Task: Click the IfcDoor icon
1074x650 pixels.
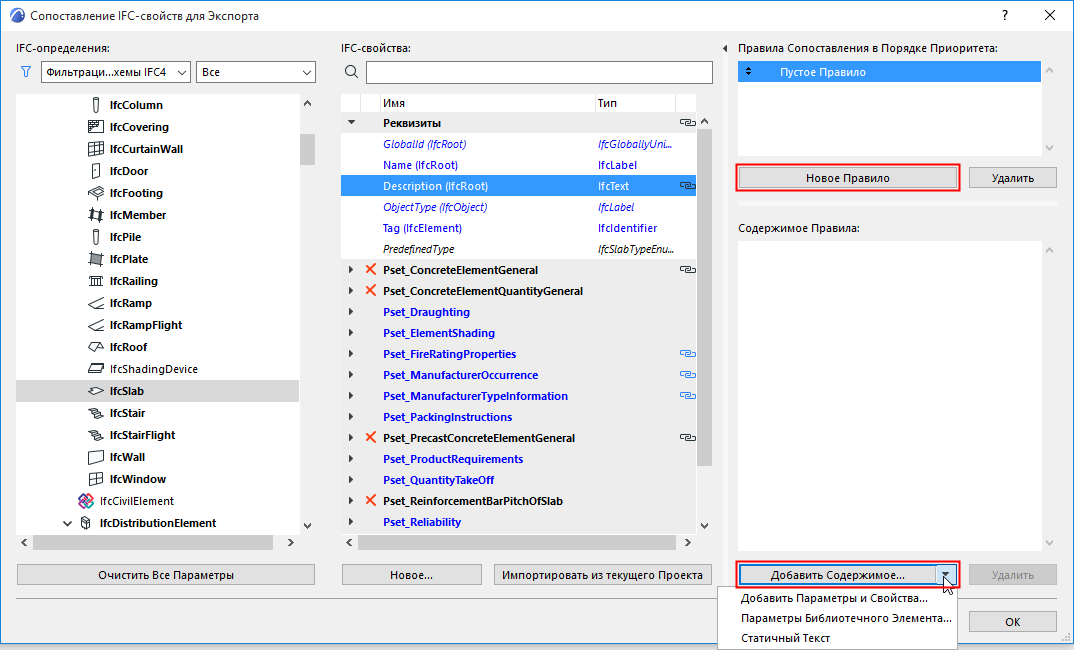Action: click(x=96, y=171)
